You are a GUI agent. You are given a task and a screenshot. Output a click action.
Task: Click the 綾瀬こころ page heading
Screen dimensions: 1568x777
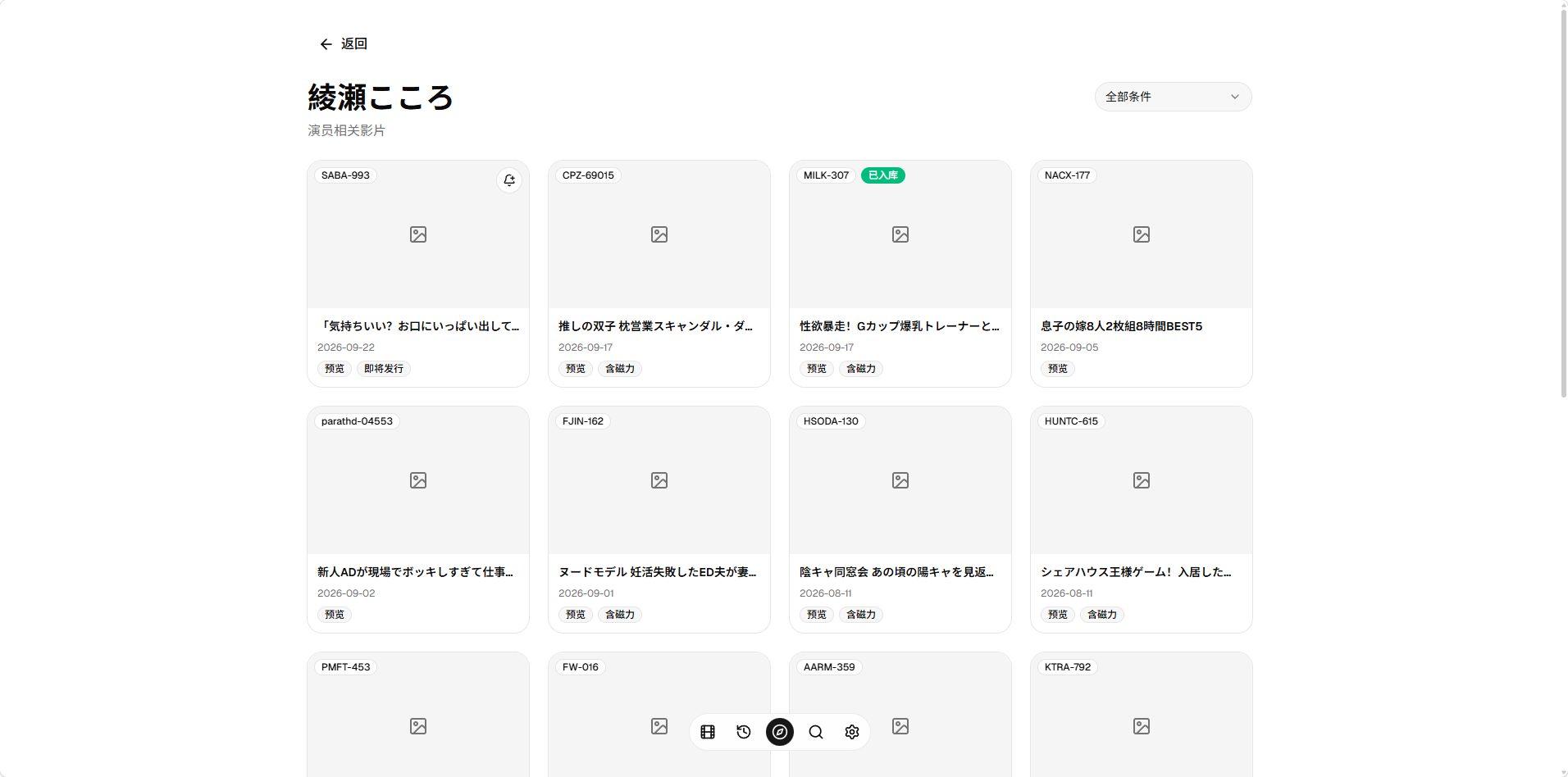[381, 98]
